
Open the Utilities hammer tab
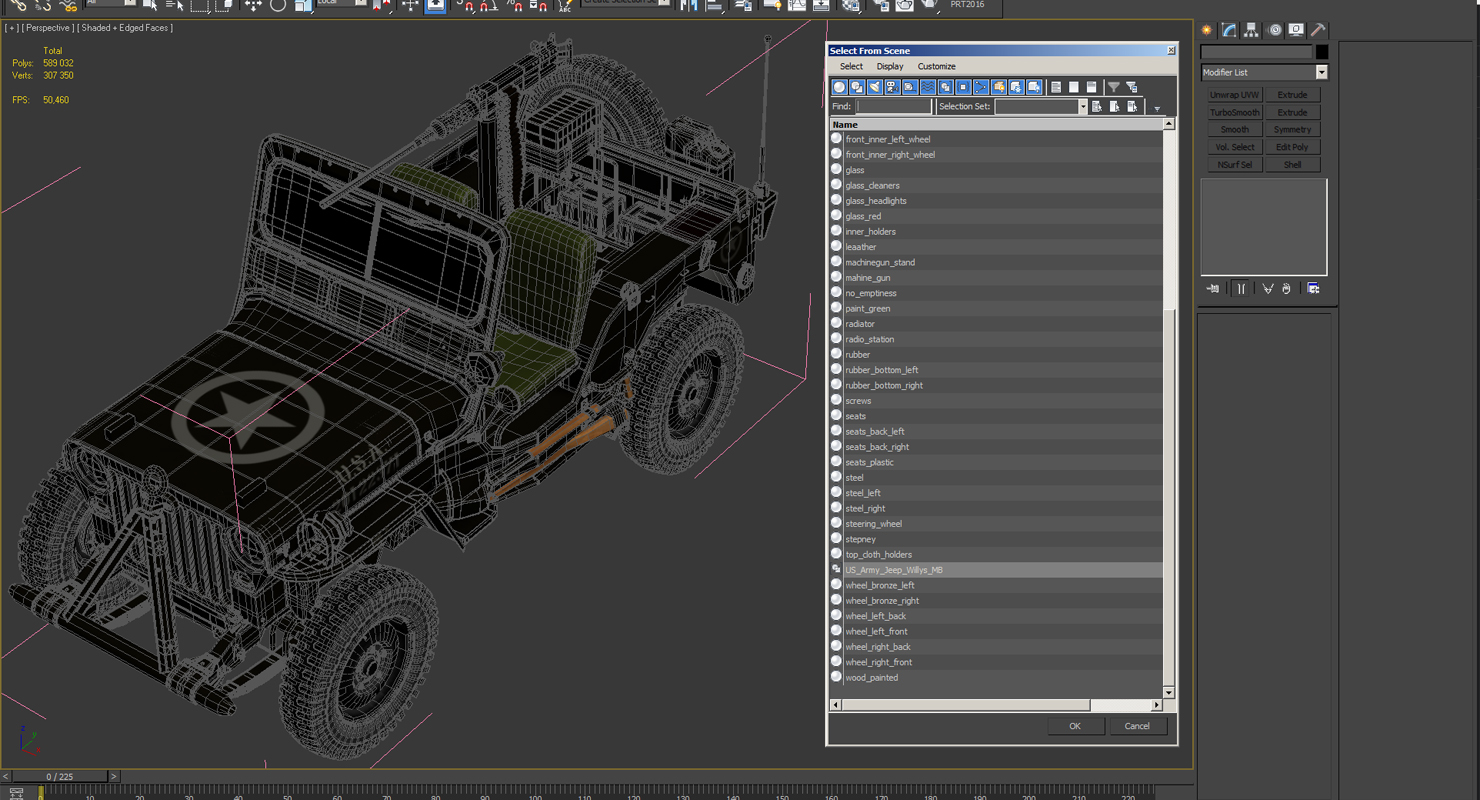tap(1318, 30)
